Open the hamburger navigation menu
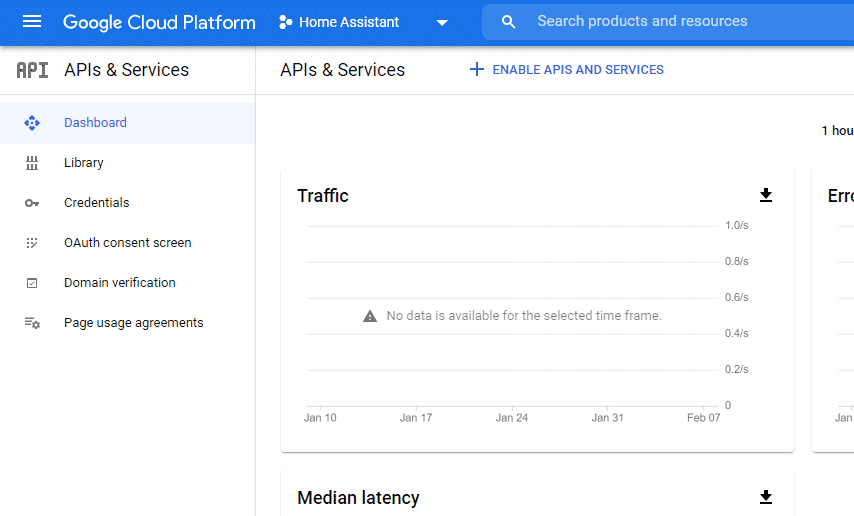 point(32,22)
